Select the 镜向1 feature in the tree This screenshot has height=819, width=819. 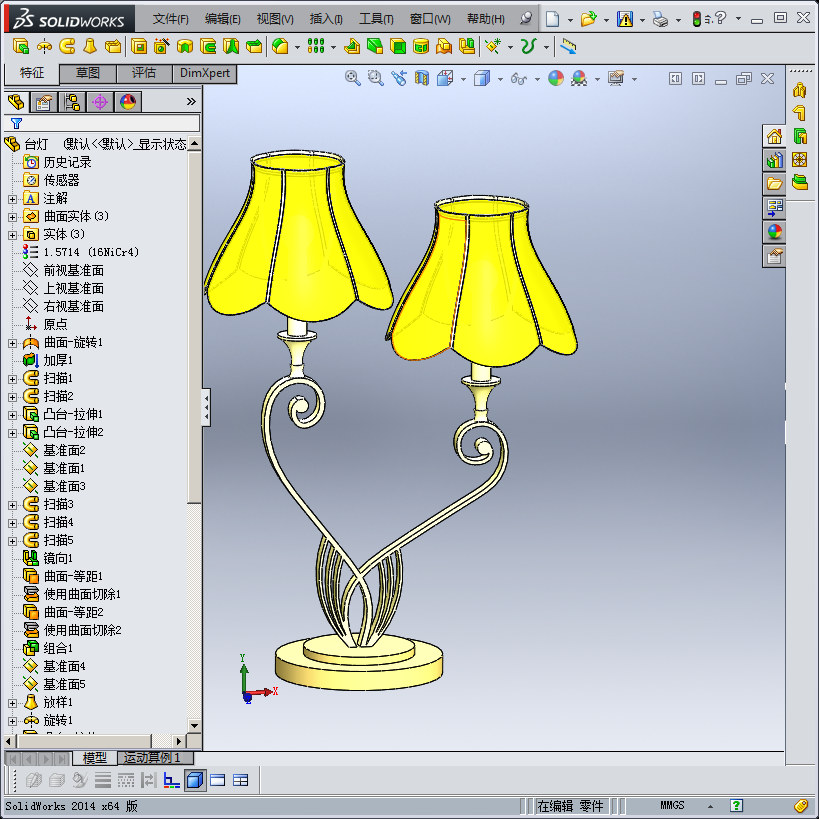point(55,557)
